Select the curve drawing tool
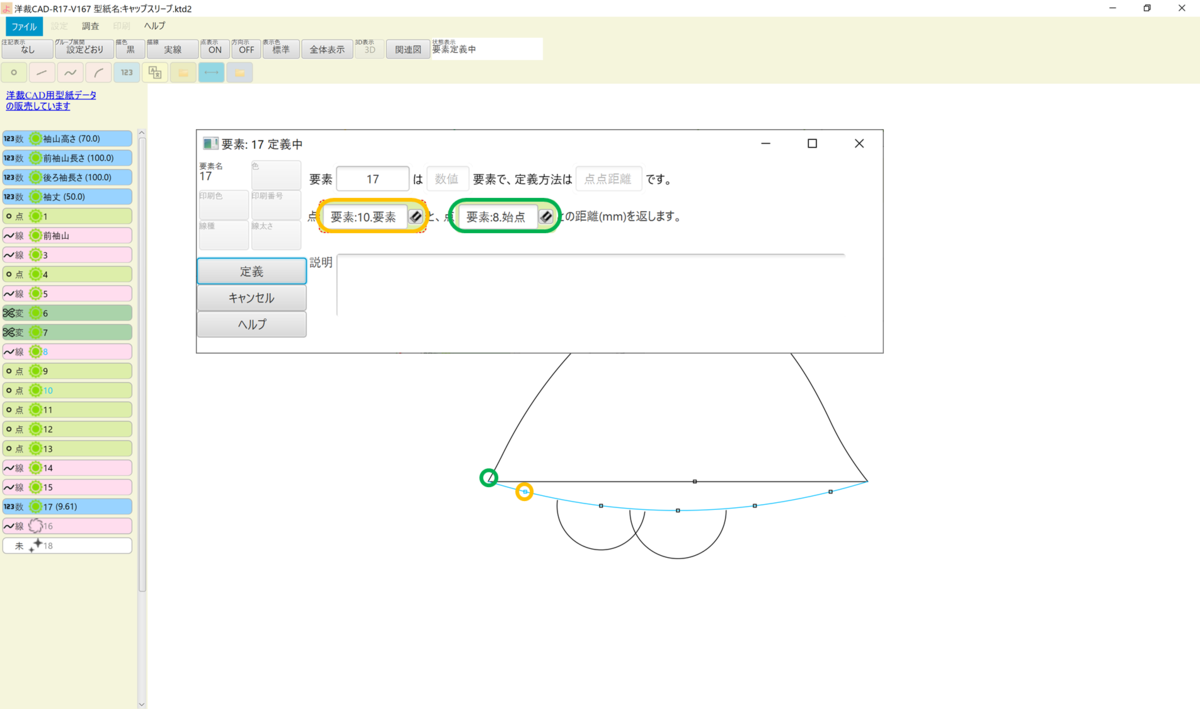Image resolution: width=1200 pixels, height=709 pixels. [x=68, y=72]
